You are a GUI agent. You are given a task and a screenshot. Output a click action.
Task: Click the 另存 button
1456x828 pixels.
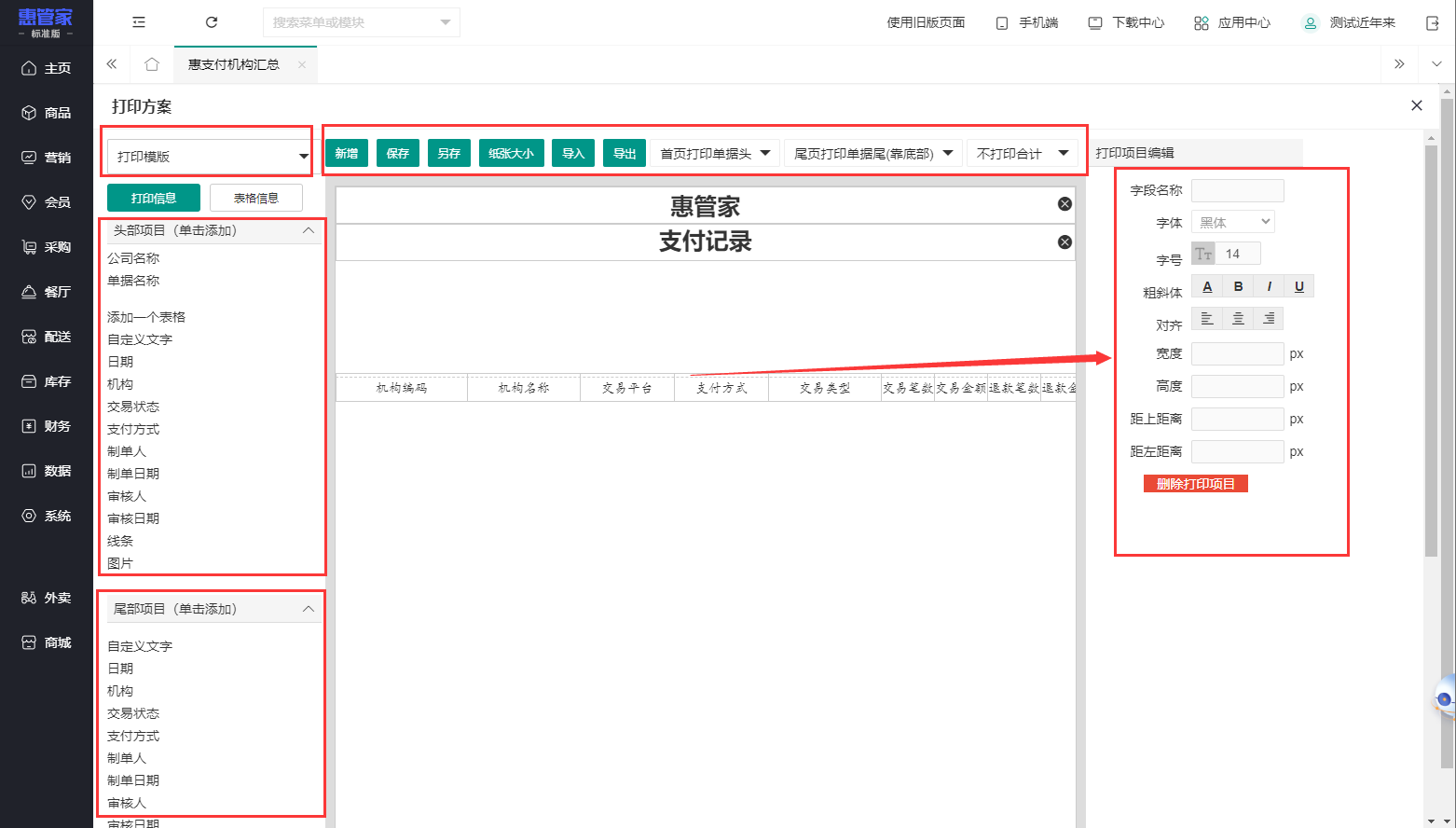(449, 153)
